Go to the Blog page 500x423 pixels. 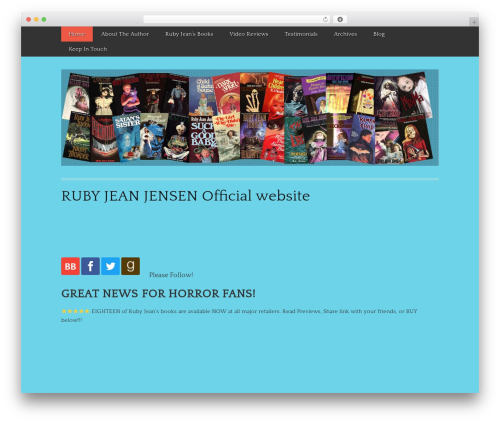pos(379,34)
